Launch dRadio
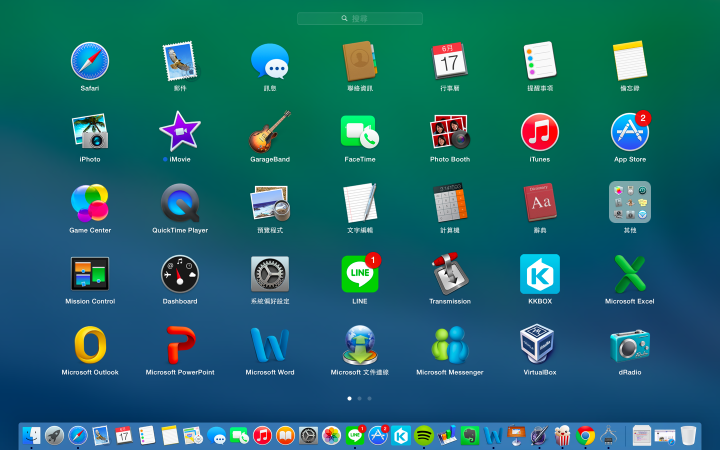This screenshot has height=450, width=720. (630, 345)
